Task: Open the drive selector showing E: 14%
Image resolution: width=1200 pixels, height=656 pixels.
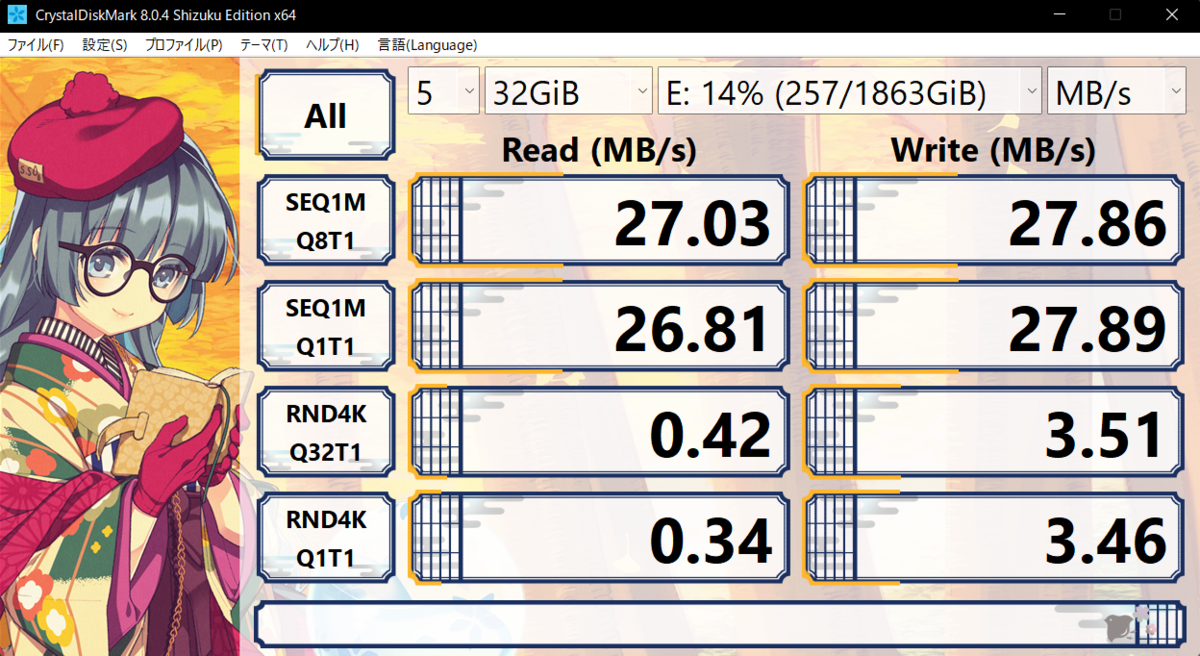Action: (x=850, y=92)
